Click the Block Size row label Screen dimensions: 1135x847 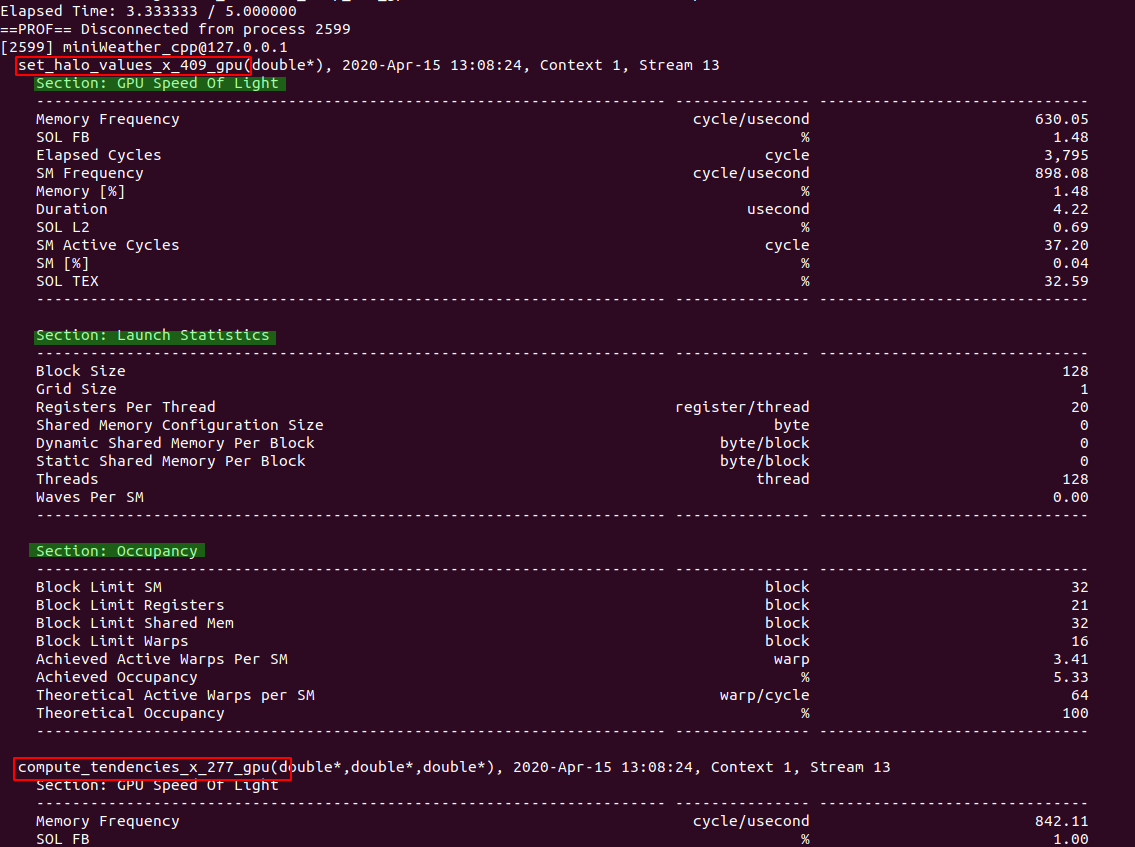(80, 371)
